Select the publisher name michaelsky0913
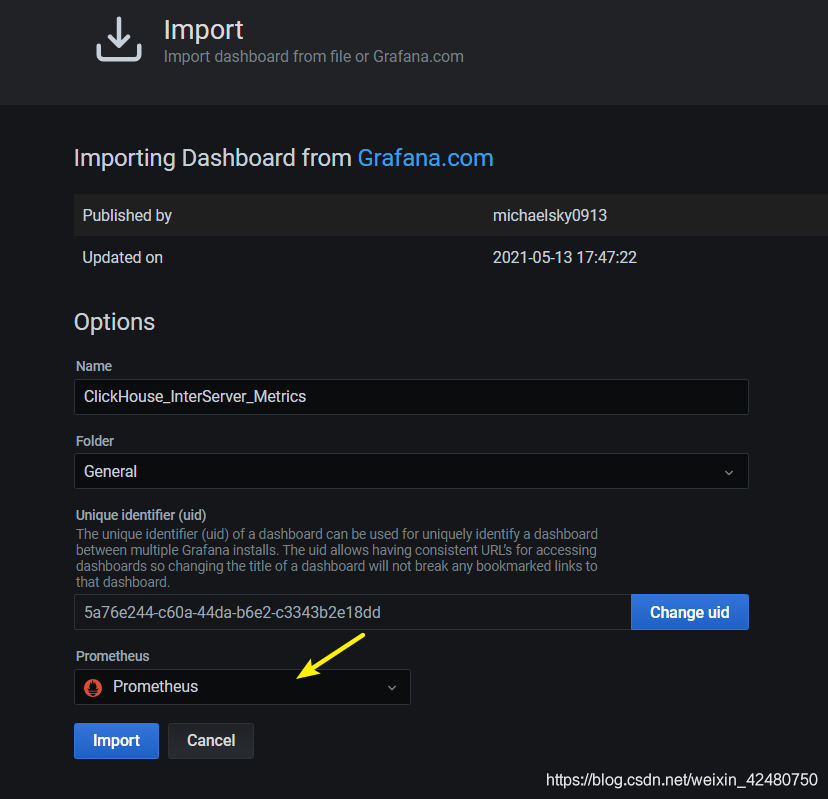The width and height of the screenshot is (828, 799). [550, 215]
